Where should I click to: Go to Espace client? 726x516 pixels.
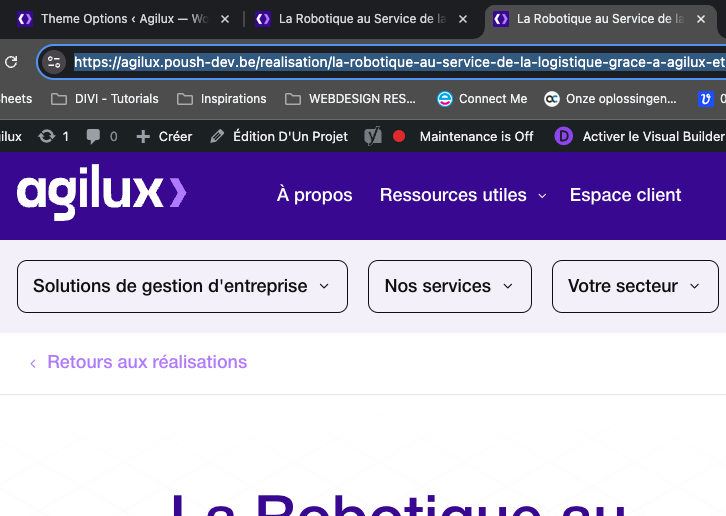[x=625, y=195]
